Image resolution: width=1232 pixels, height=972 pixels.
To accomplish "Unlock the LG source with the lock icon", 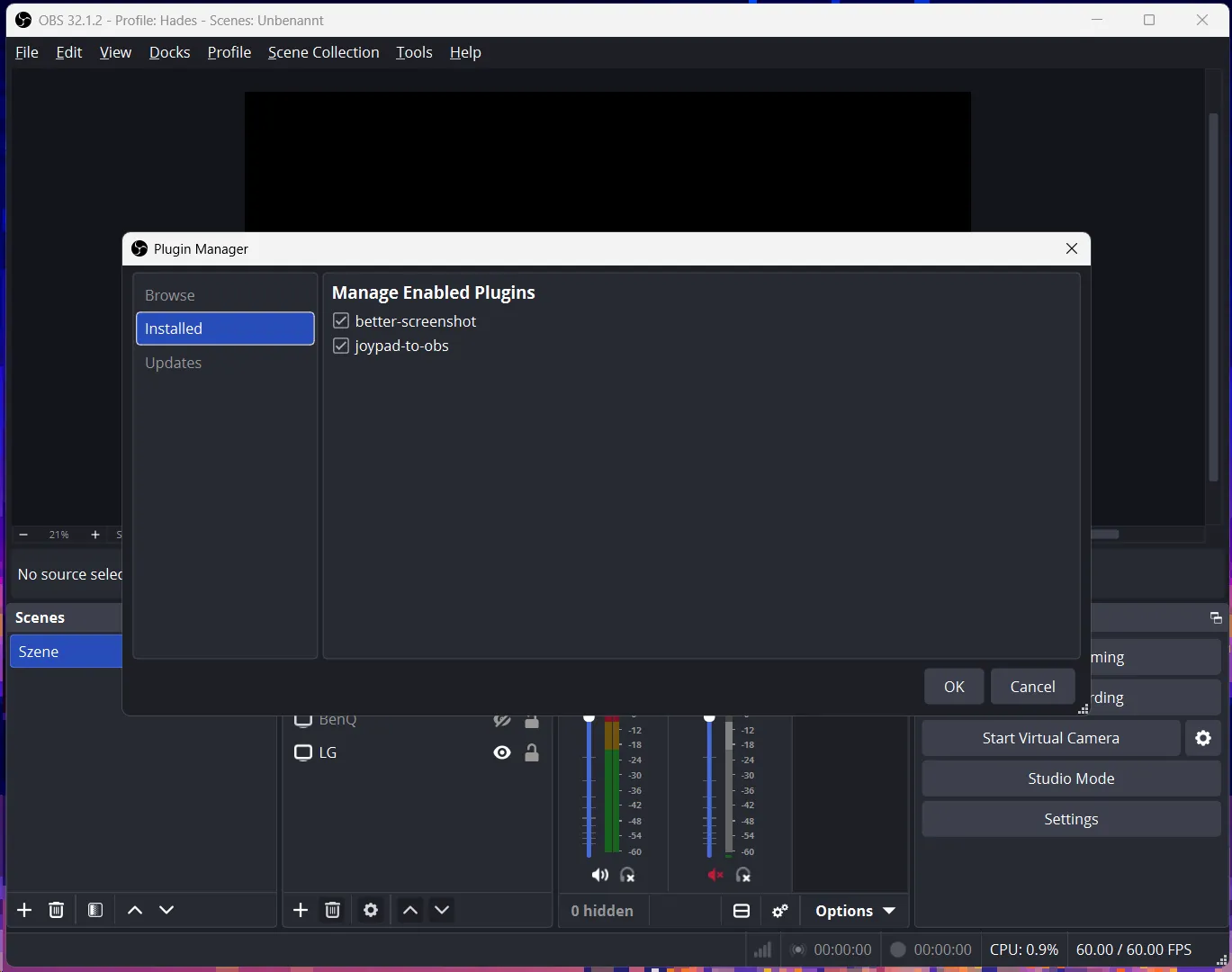I will (x=532, y=752).
